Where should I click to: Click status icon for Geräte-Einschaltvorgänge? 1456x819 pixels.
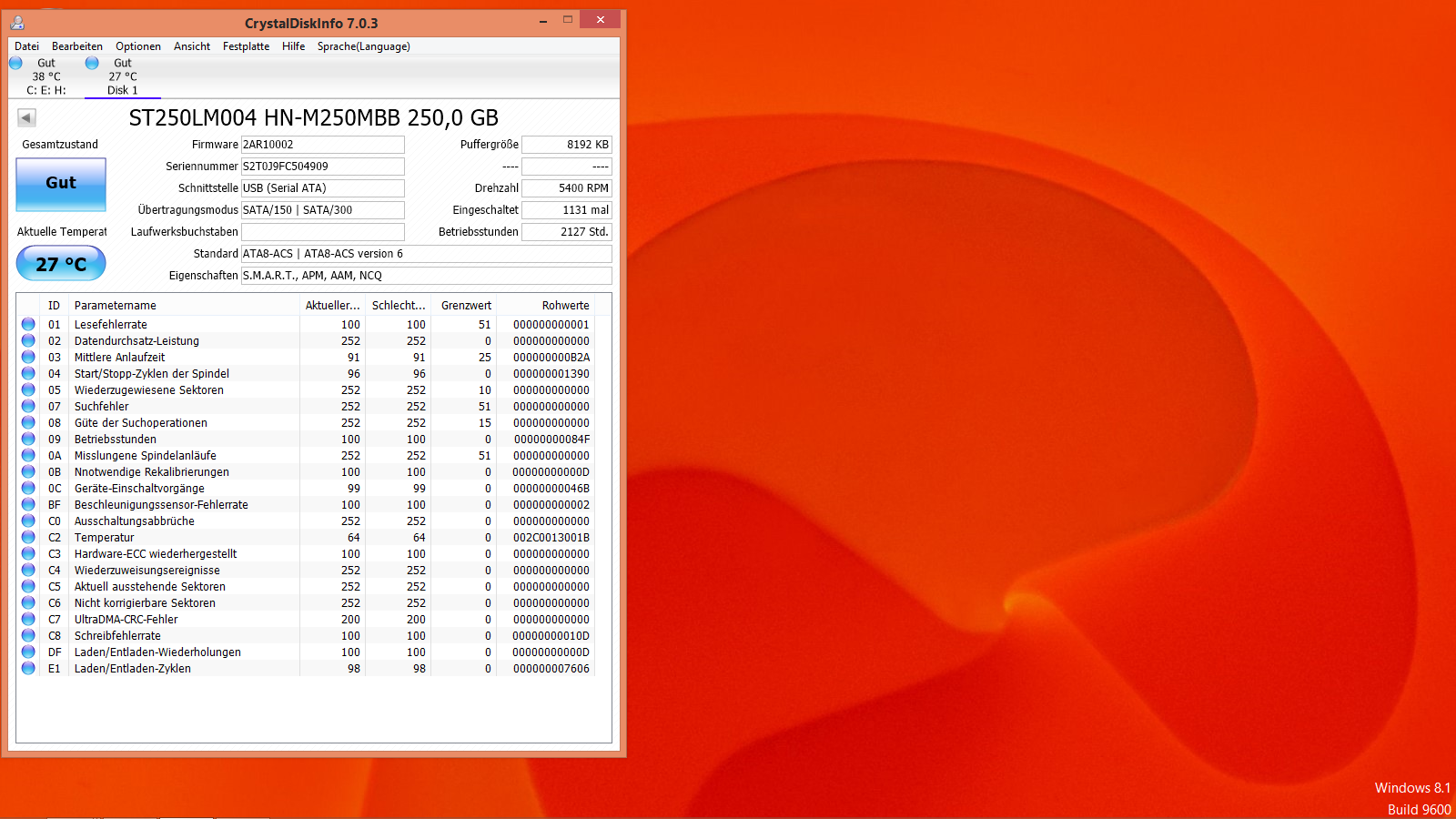(x=28, y=488)
